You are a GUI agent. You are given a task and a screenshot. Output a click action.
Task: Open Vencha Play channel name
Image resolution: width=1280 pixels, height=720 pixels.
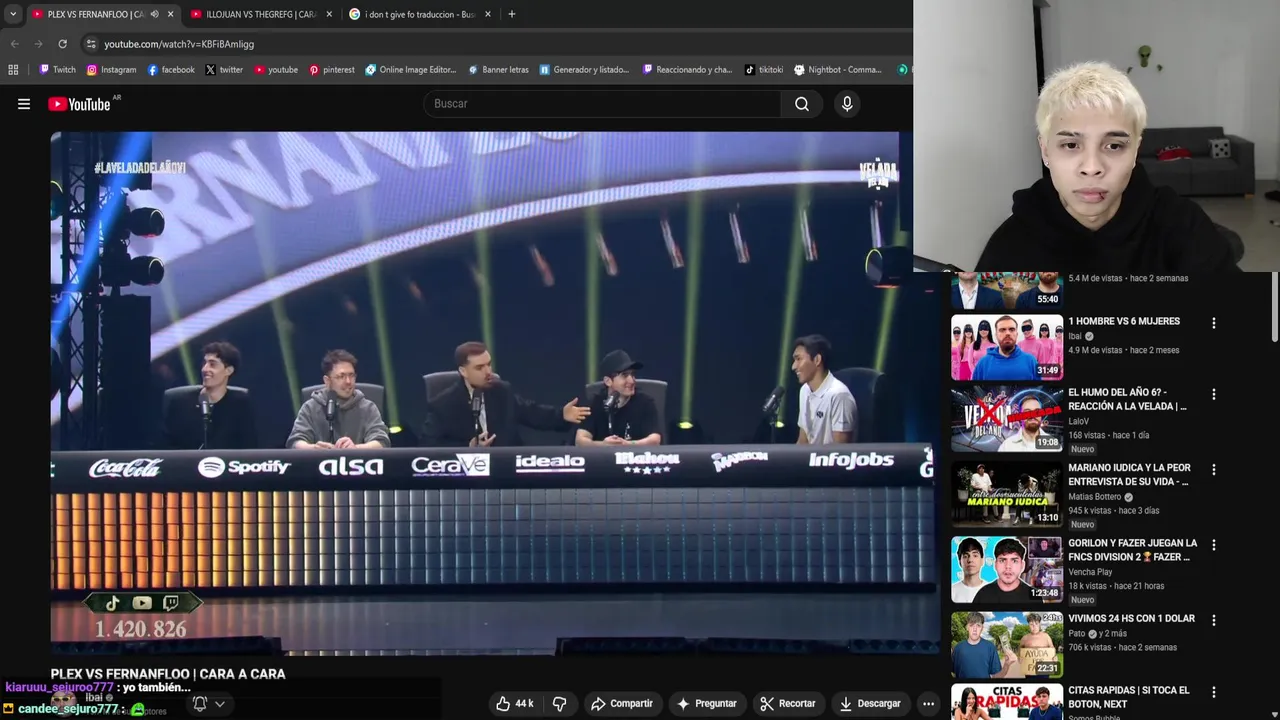coord(1090,572)
